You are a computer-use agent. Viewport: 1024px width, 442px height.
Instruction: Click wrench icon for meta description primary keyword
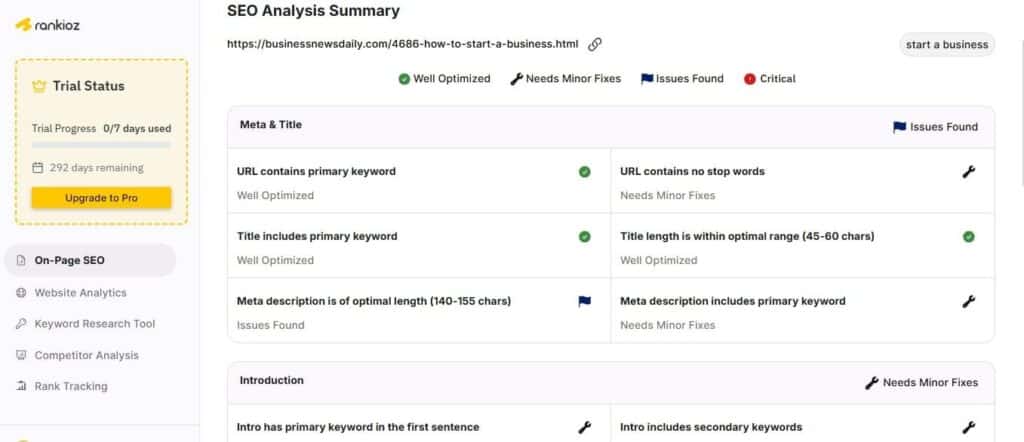[x=968, y=301]
